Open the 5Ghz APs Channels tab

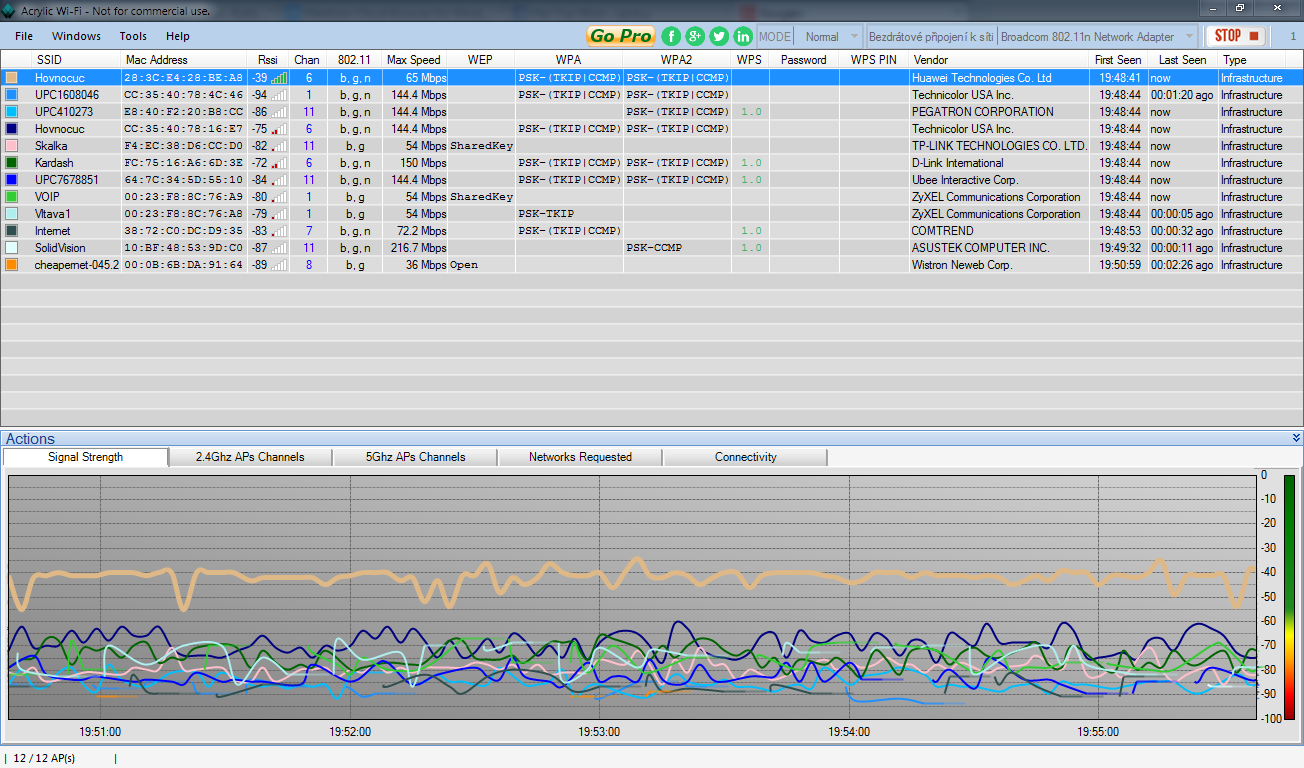tap(415, 457)
